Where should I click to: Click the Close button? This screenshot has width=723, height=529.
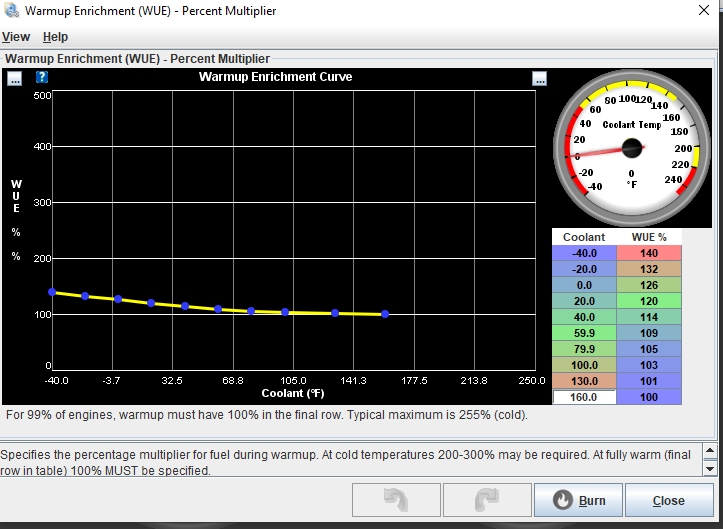(668, 500)
